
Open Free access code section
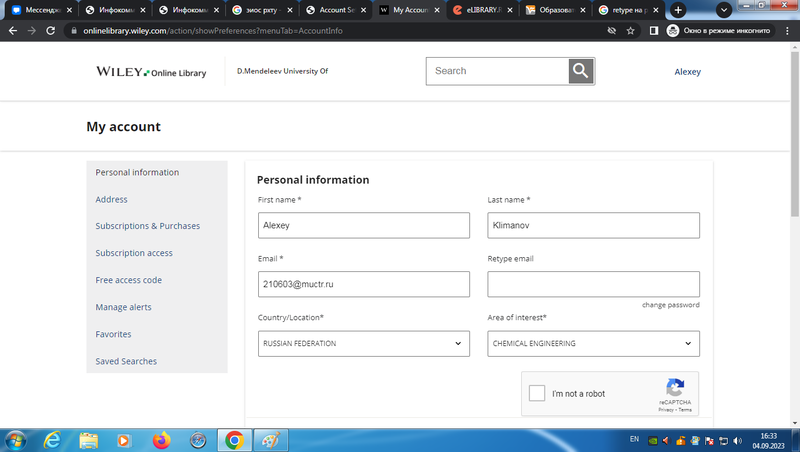click(x=128, y=280)
